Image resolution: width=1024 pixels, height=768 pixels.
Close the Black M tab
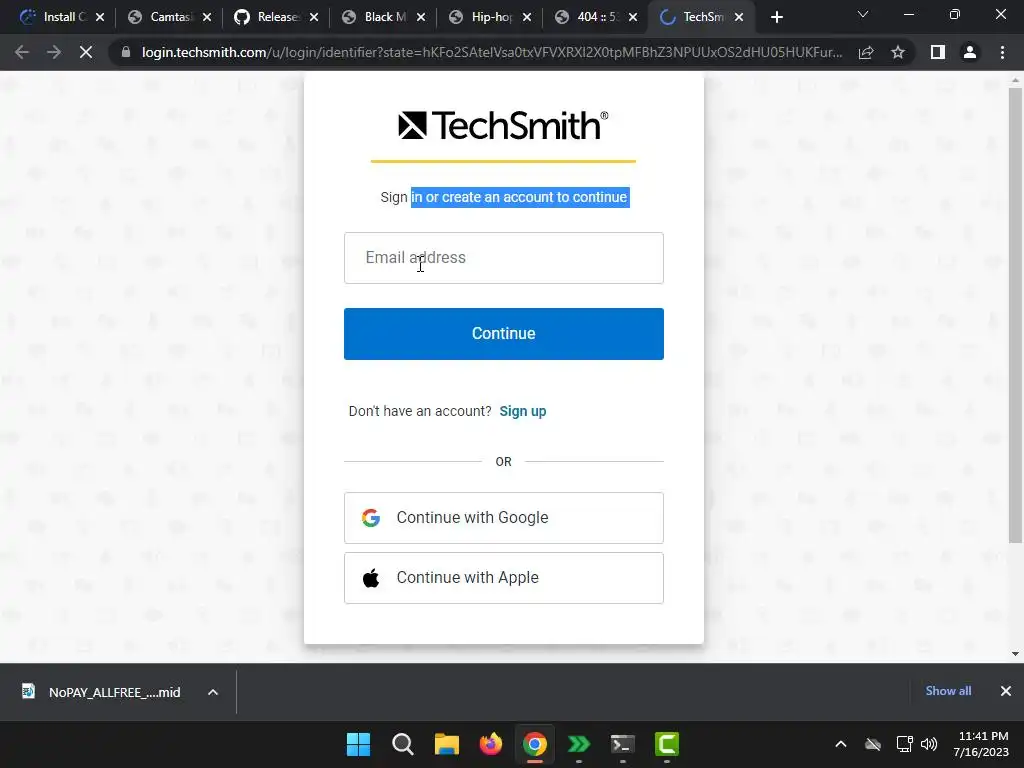click(421, 17)
